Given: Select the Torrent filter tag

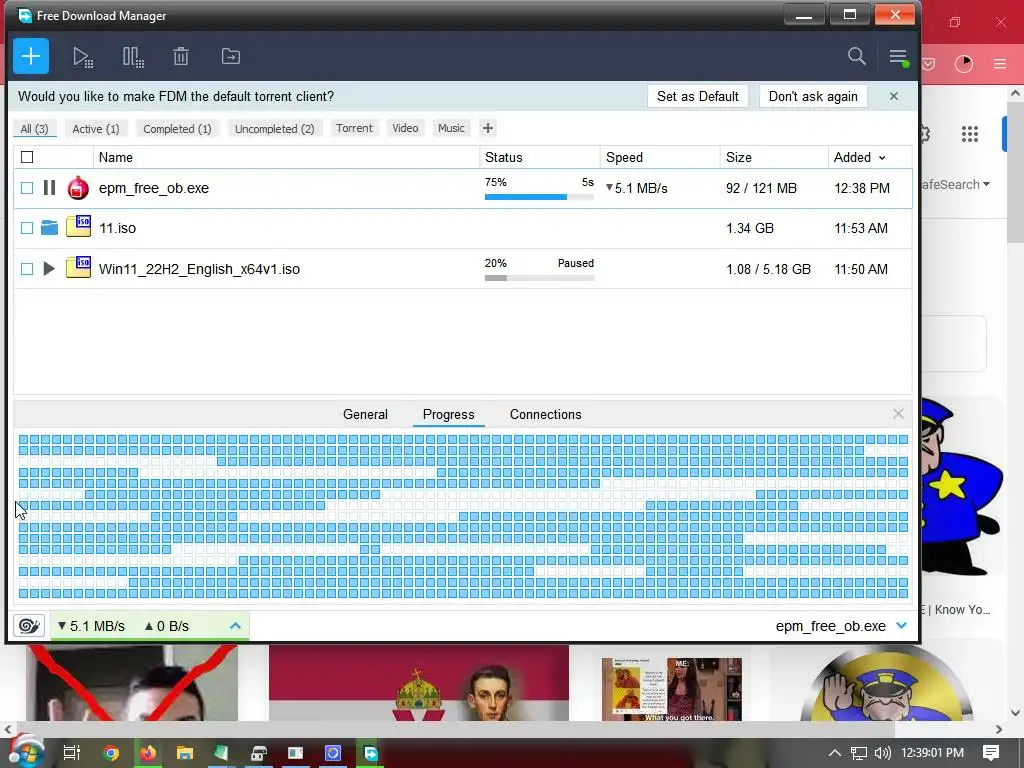Looking at the screenshot, I should coord(354,128).
